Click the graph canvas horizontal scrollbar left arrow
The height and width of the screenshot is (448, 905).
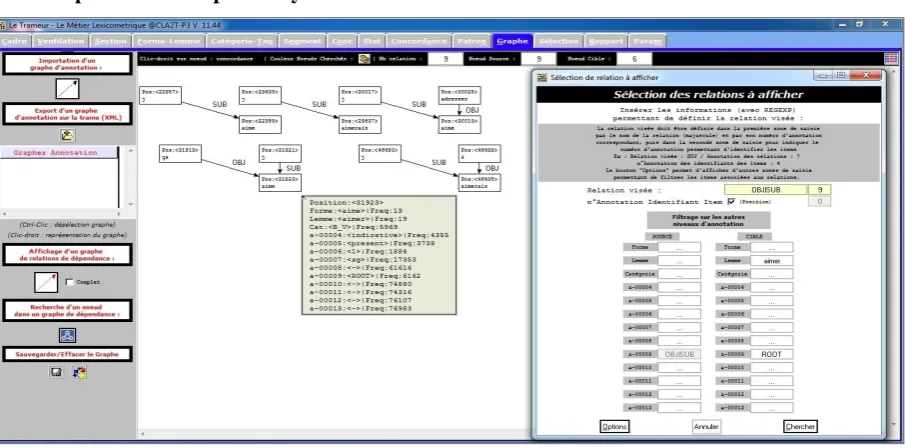[x=143, y=434]
